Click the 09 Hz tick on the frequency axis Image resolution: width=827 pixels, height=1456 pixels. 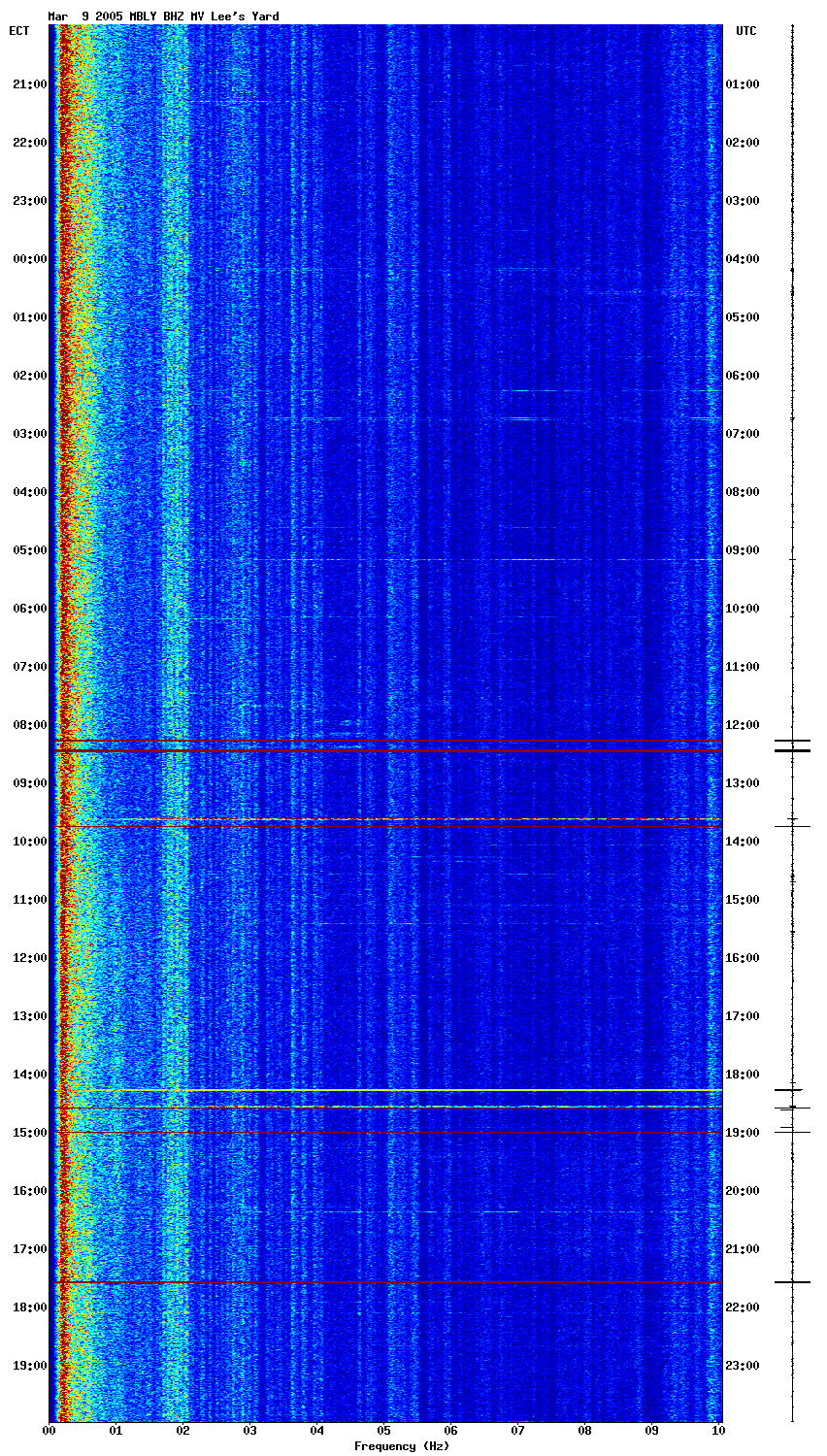(x=652, y=1431)
